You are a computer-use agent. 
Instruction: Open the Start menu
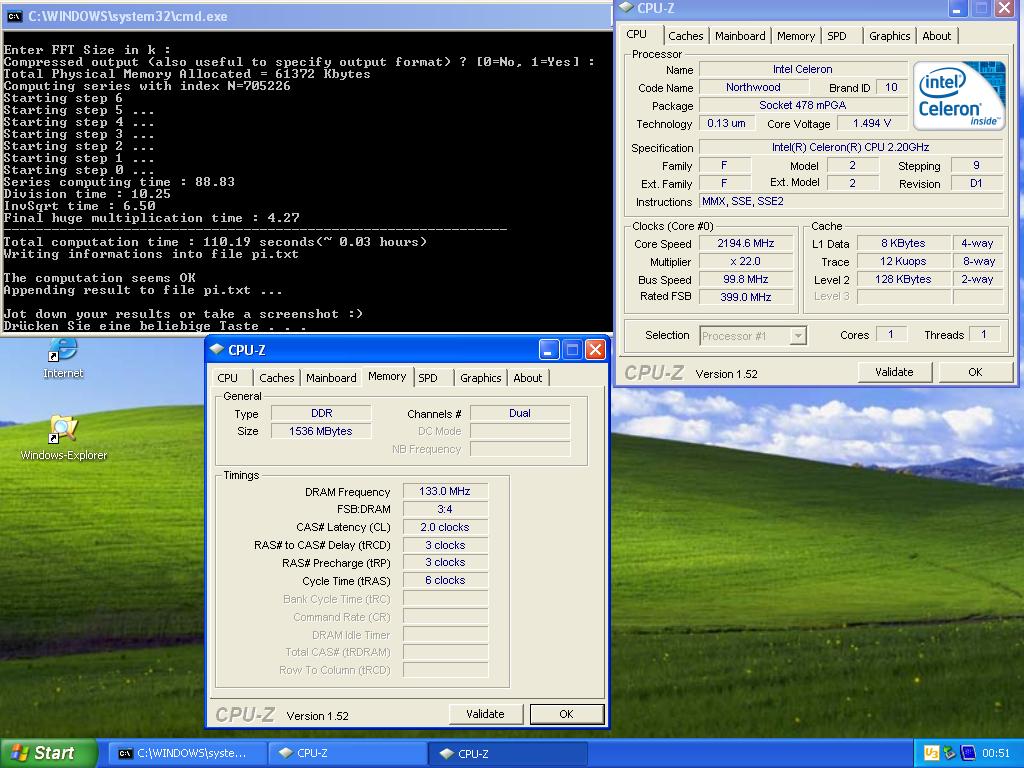pos(48,753)
